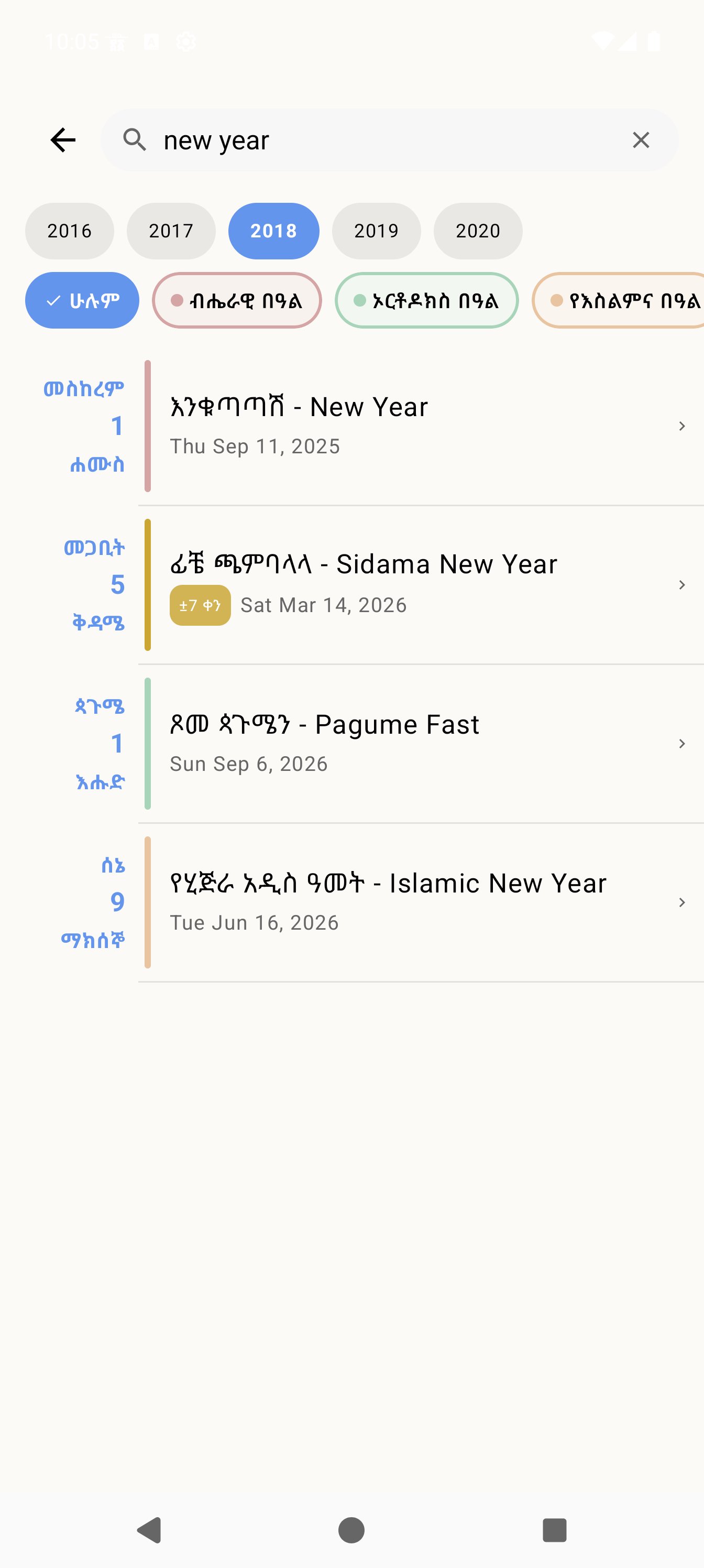This screenshot has height=1568, width=704.
Task: Click the 'new year' search field
Action: pos(389,140)
